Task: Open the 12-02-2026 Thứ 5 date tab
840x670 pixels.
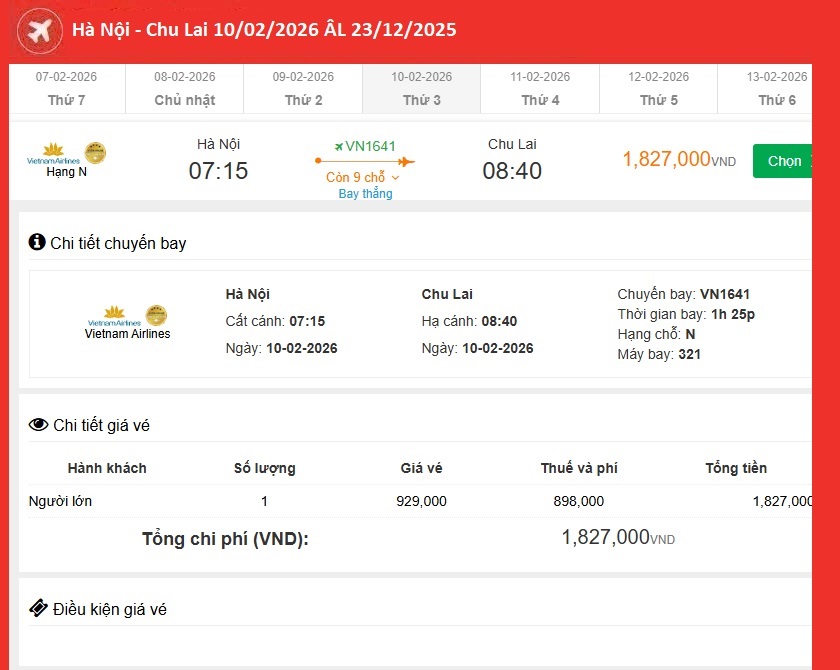Action: (x=659, y=89)
